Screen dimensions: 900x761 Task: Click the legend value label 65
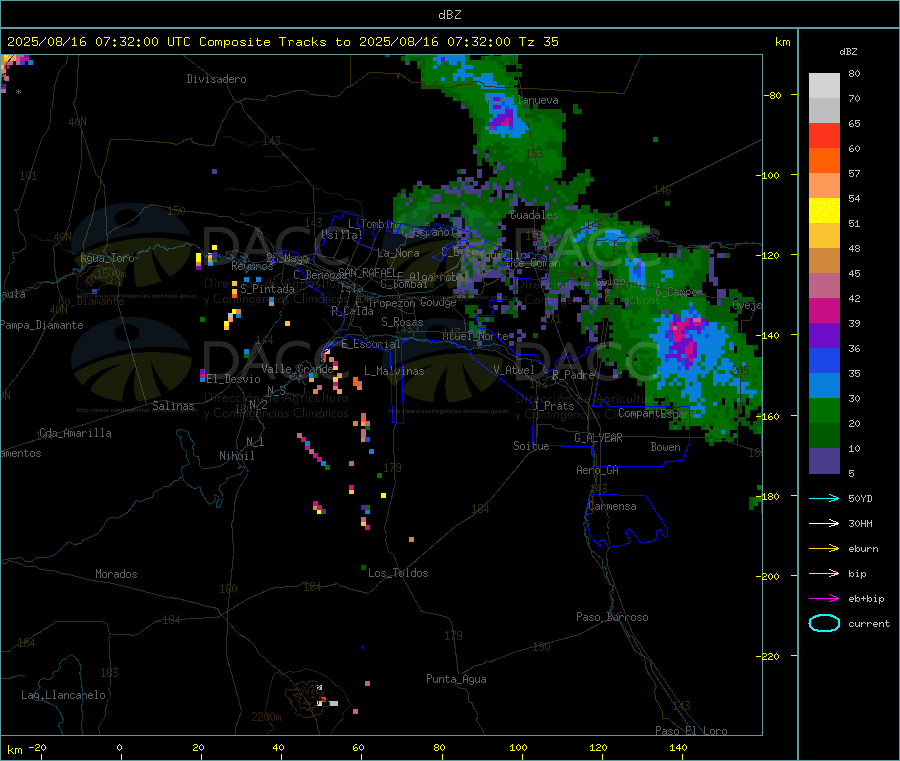(x=854, y=123)
